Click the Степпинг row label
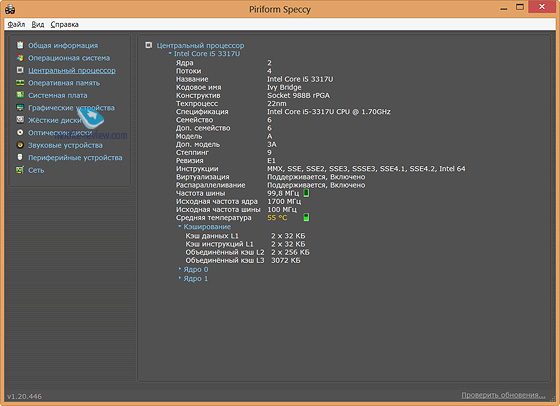The width and height of the screenshot is (560, 406). click(192, 152)
